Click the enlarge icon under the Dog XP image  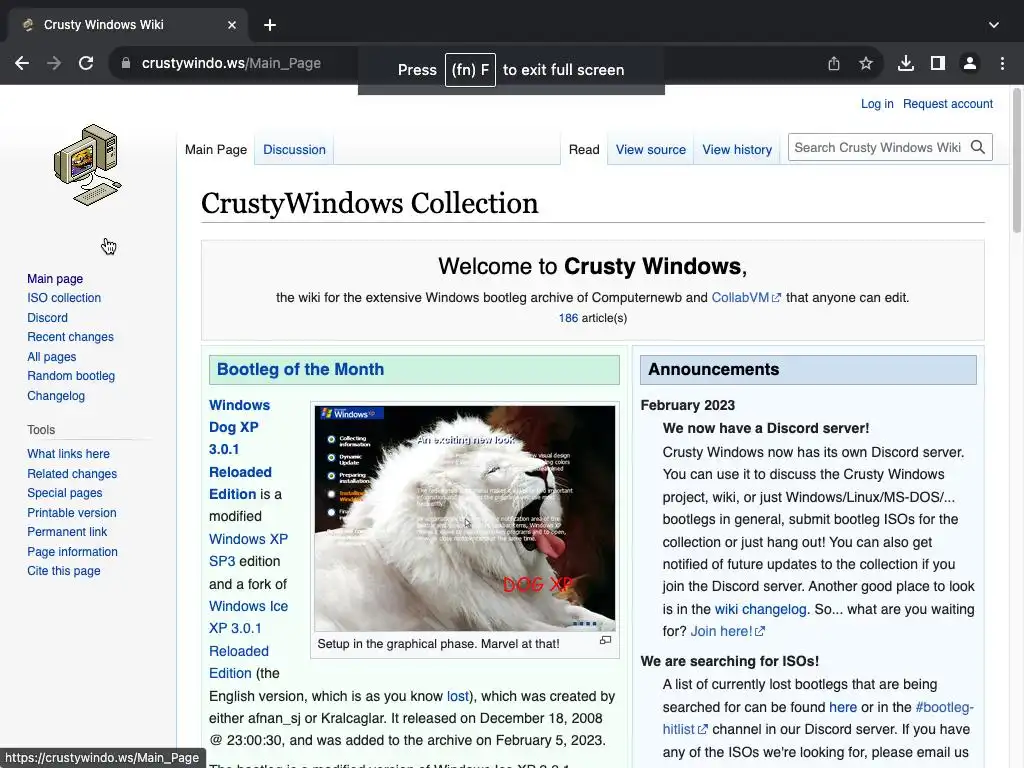[x=605, y=641]
